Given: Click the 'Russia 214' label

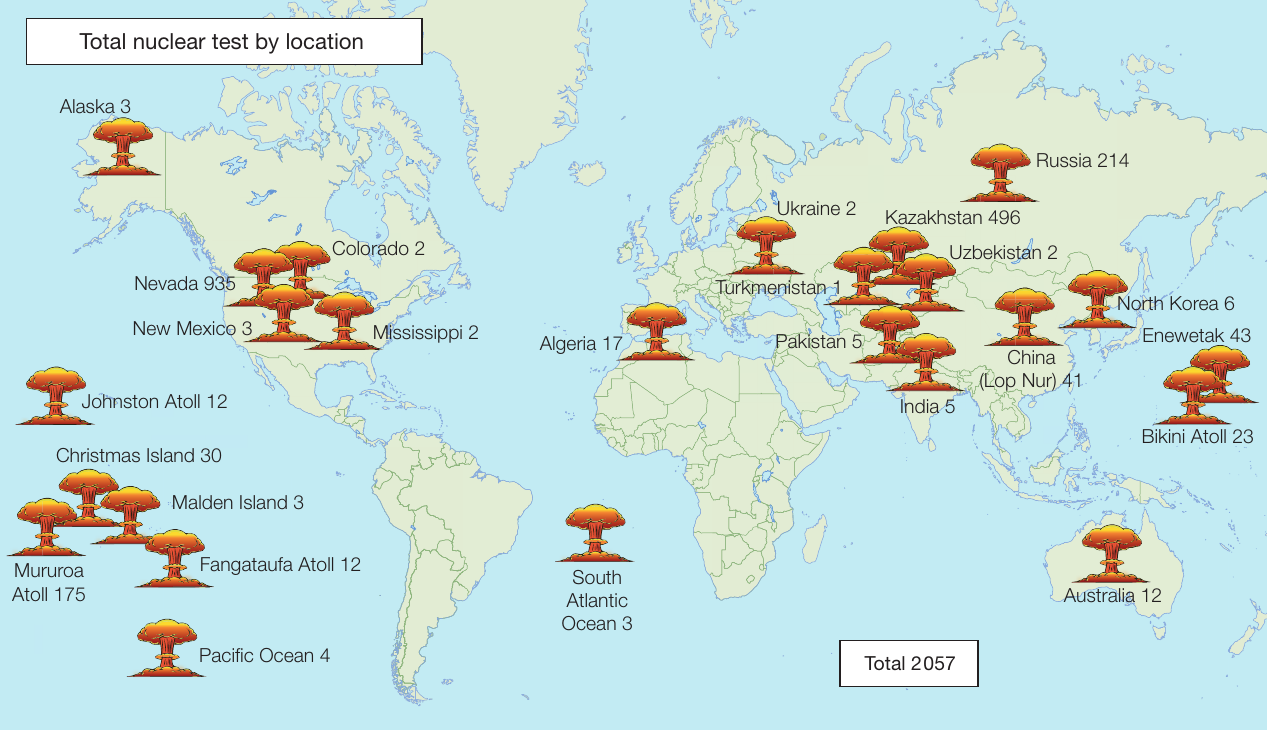Looking at the screenshot, I should (1082, 160).
